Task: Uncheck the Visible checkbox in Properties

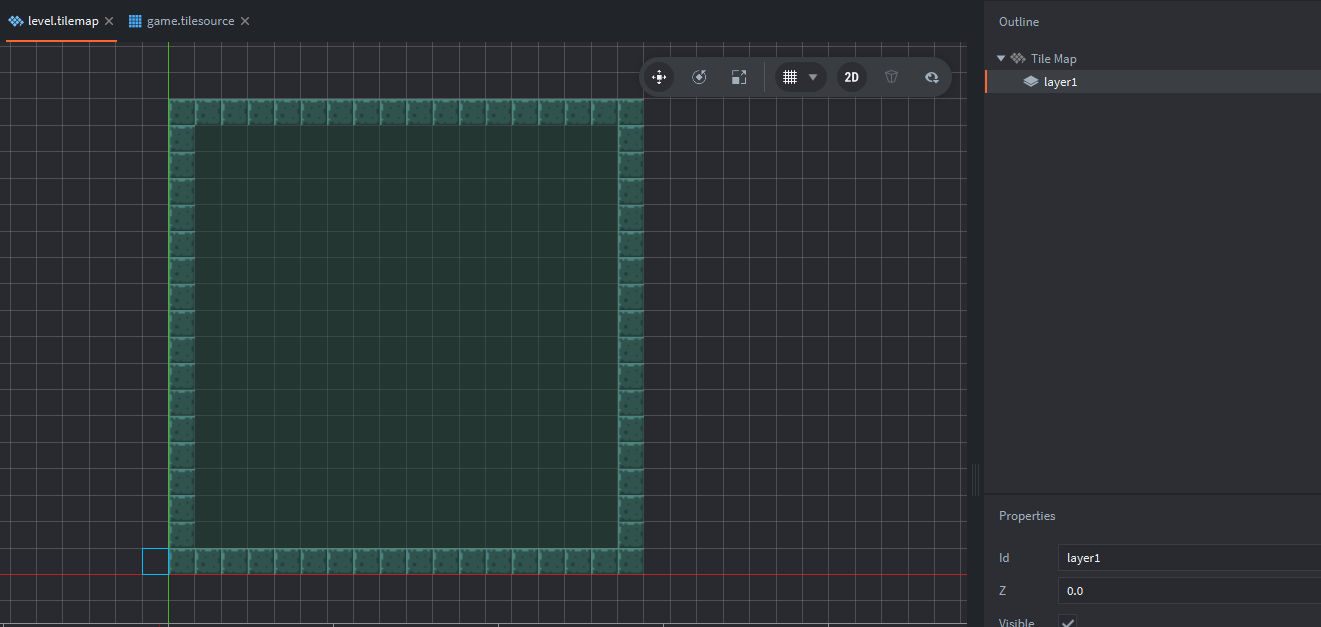Action: 1067,622
